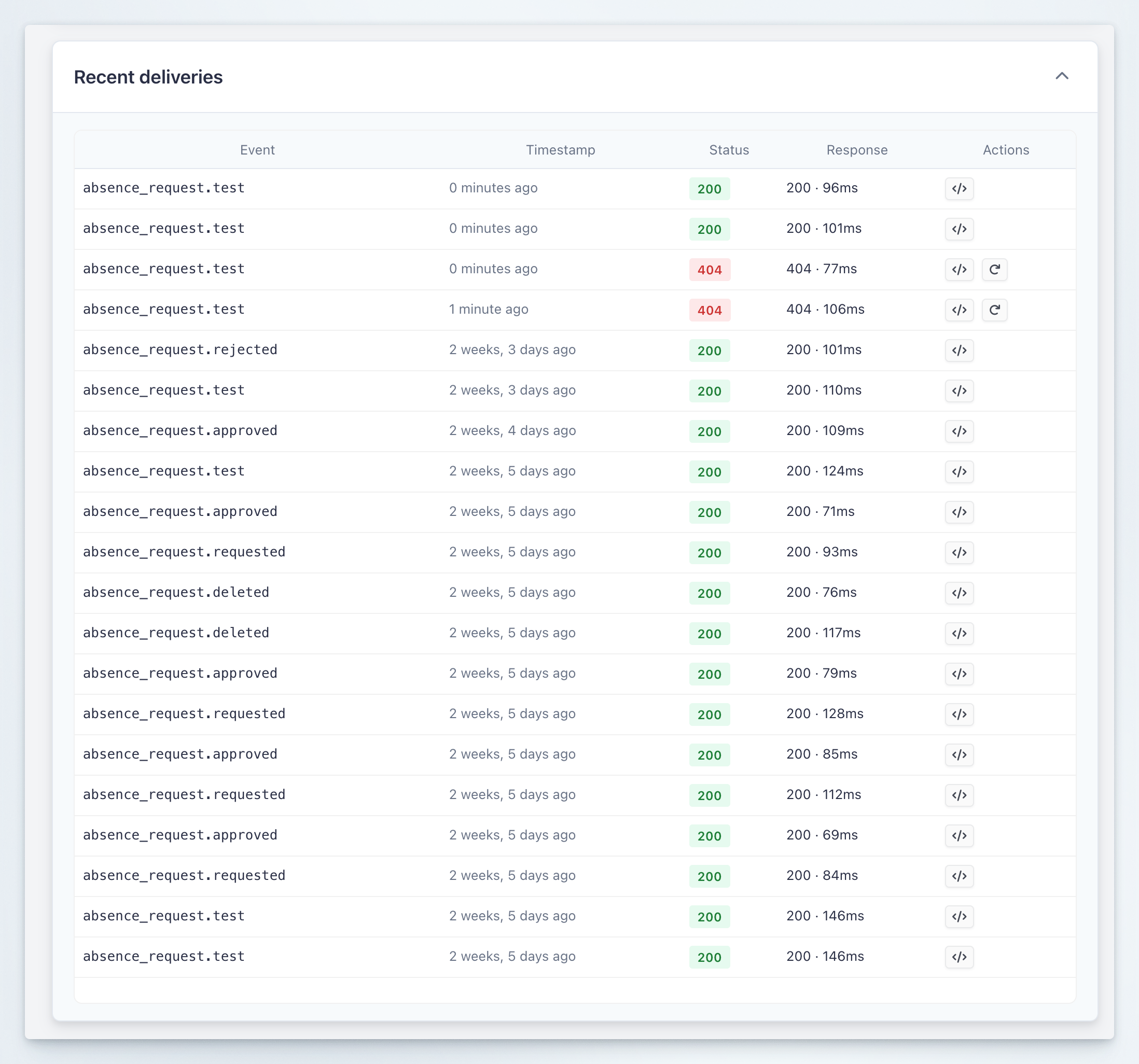Click the Status column header

click(x=728, y=149)
